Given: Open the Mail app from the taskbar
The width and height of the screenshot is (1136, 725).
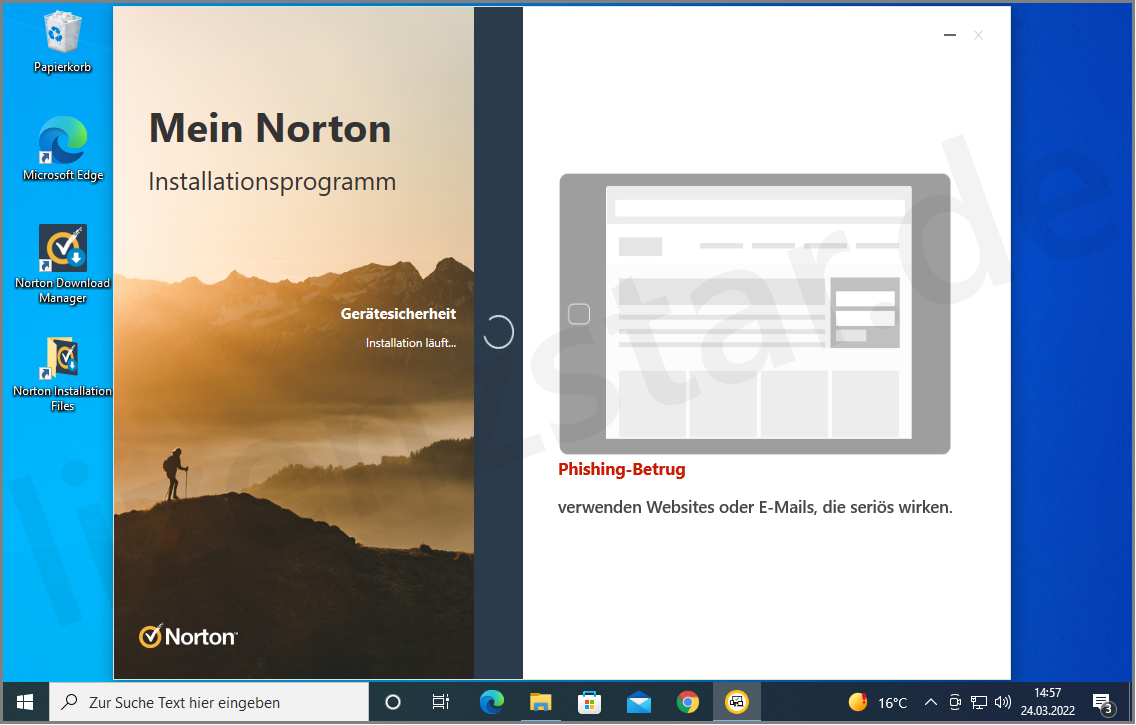Looking at the screenshot, I should click(639, 703).
